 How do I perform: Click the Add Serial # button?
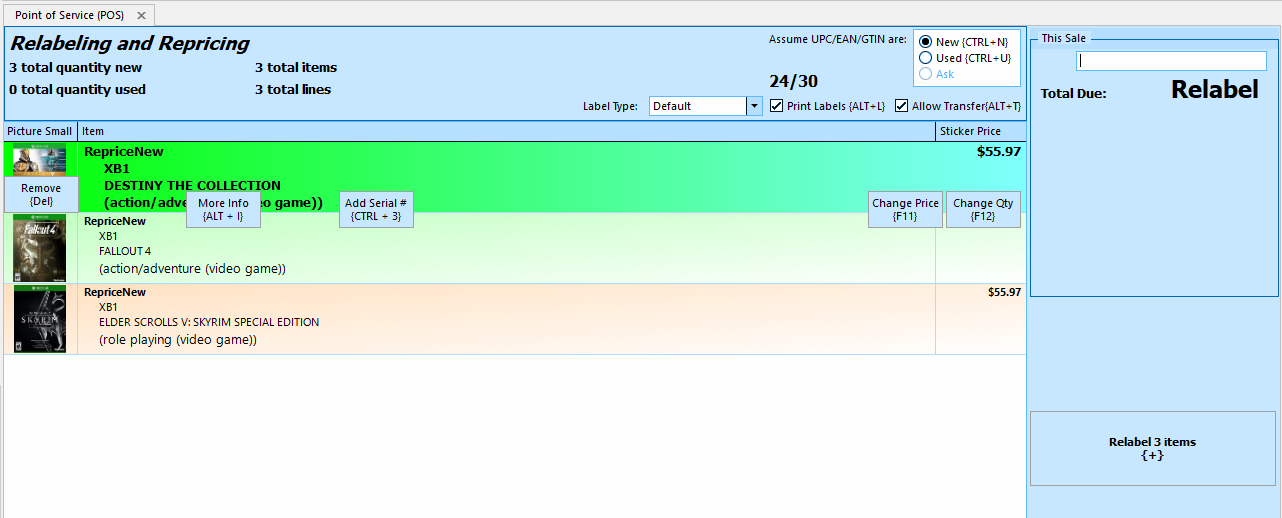[376, 209]
